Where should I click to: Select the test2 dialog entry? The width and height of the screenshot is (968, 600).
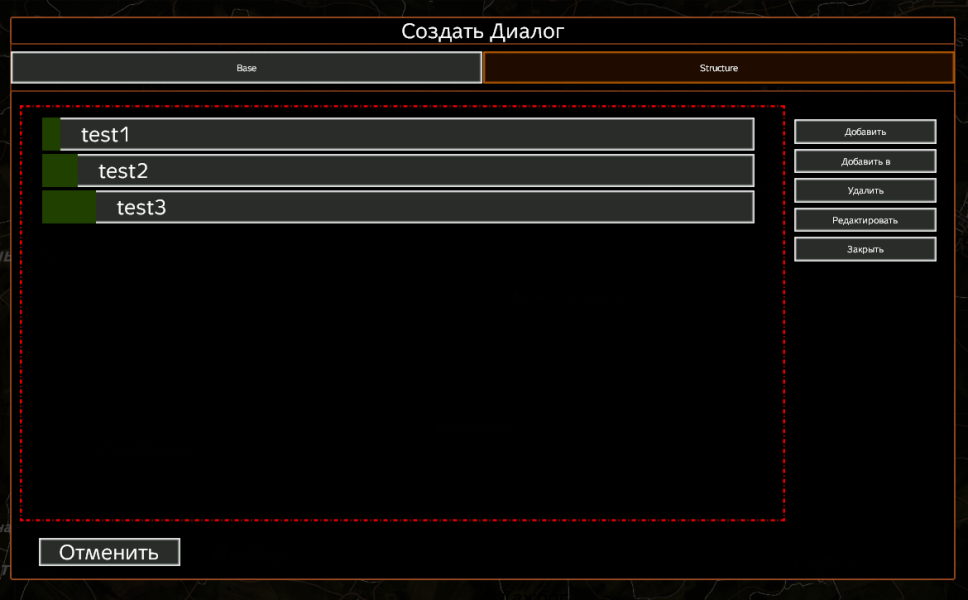(x=415, y=171)
